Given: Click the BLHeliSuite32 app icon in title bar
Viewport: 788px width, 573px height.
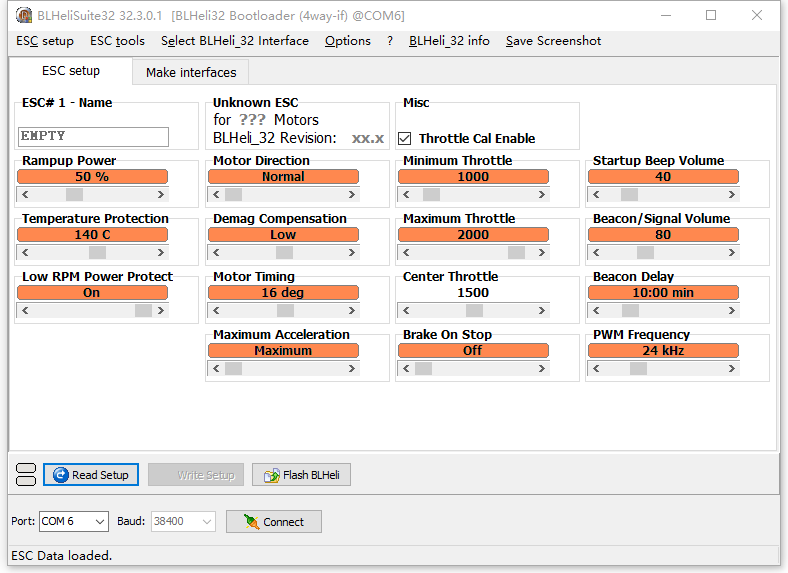Looking at the screenshot, I should (x=24, y=15).
